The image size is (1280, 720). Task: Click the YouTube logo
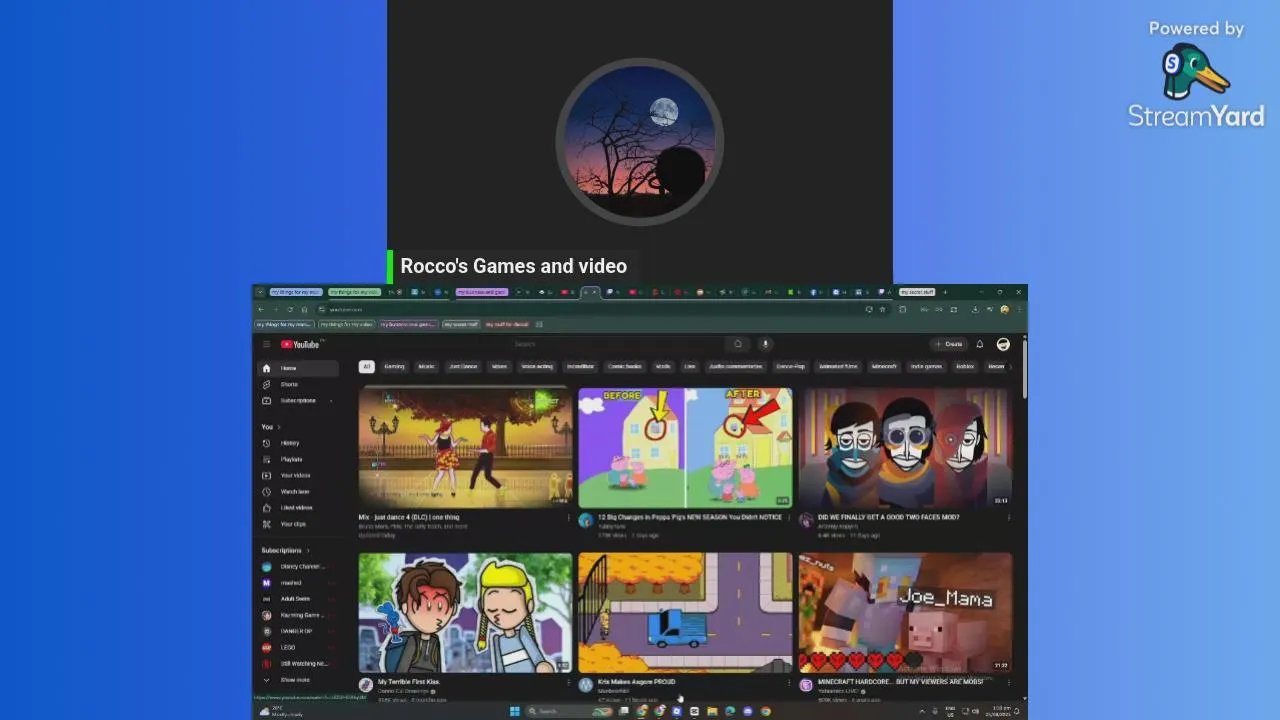[300, 344]
